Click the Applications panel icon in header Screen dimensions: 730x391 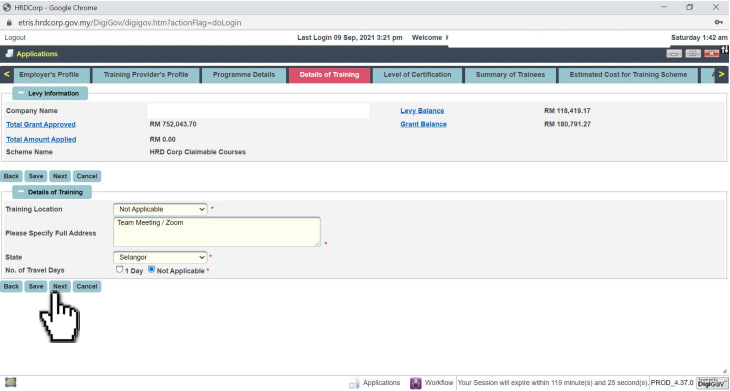coord(9,54)
